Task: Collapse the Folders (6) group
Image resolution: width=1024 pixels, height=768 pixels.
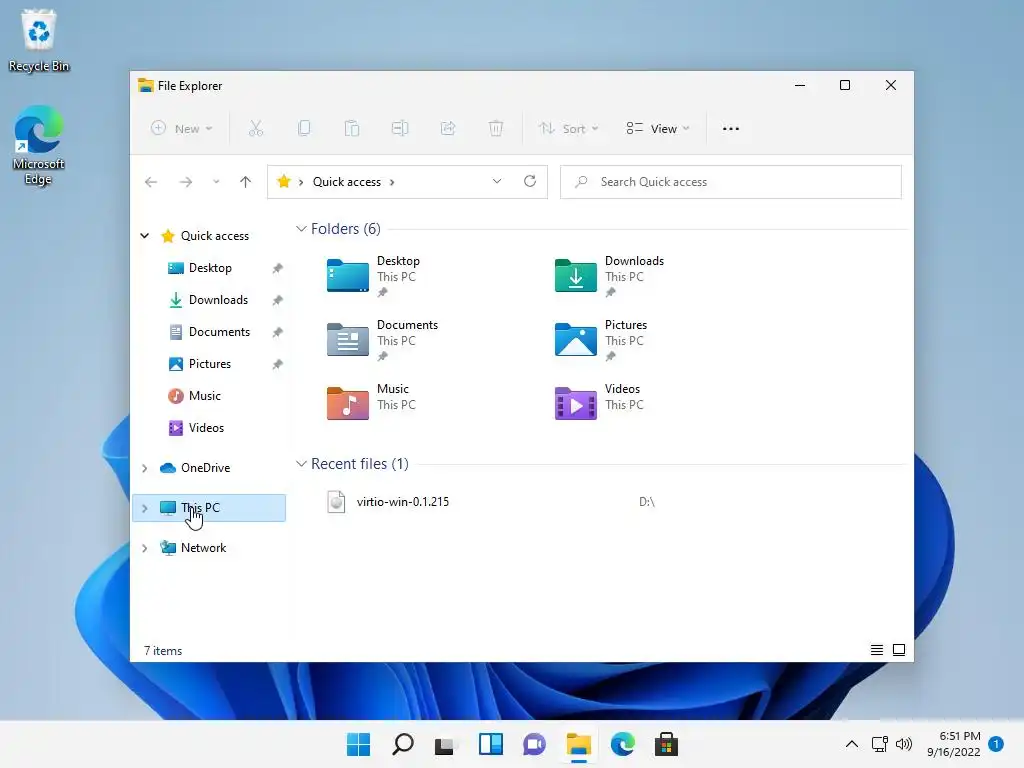Action: 301,229
